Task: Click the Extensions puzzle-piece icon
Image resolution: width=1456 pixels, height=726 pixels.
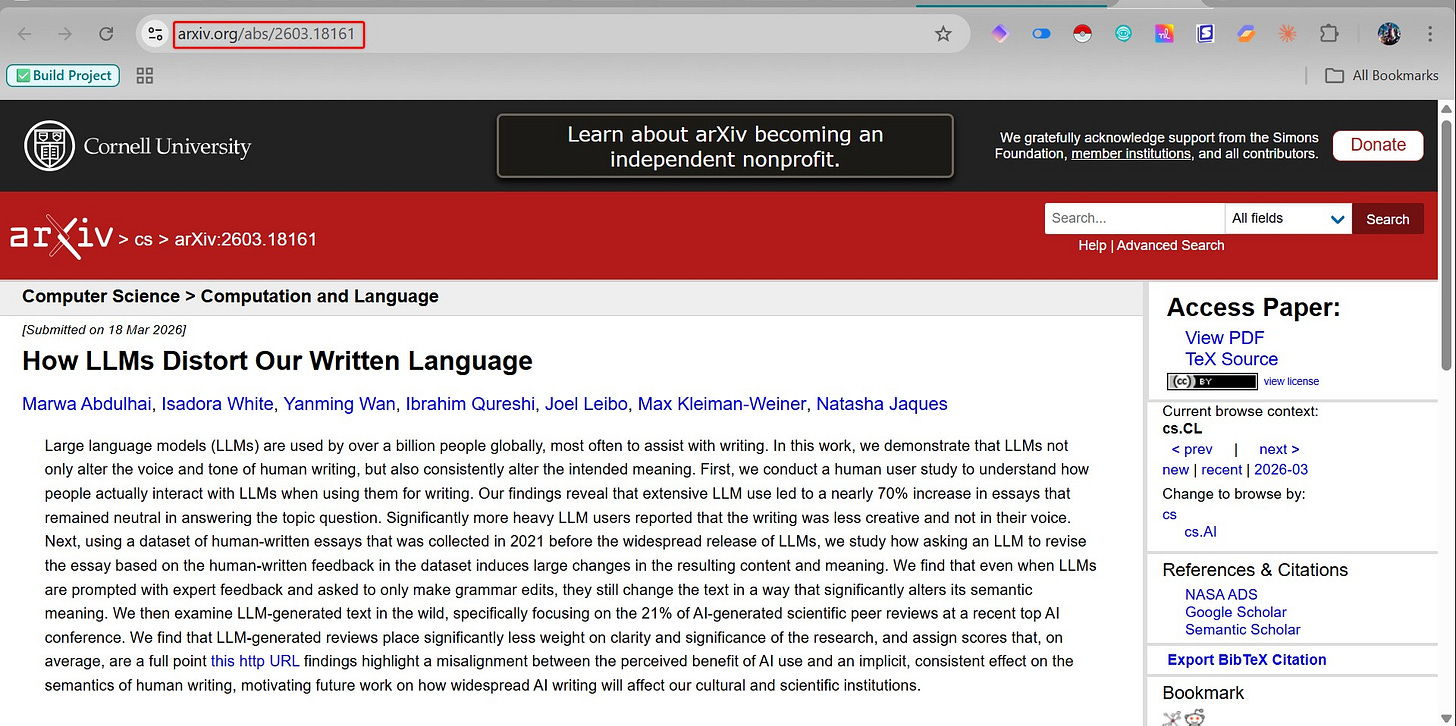Action: [x=1330, y=33]
